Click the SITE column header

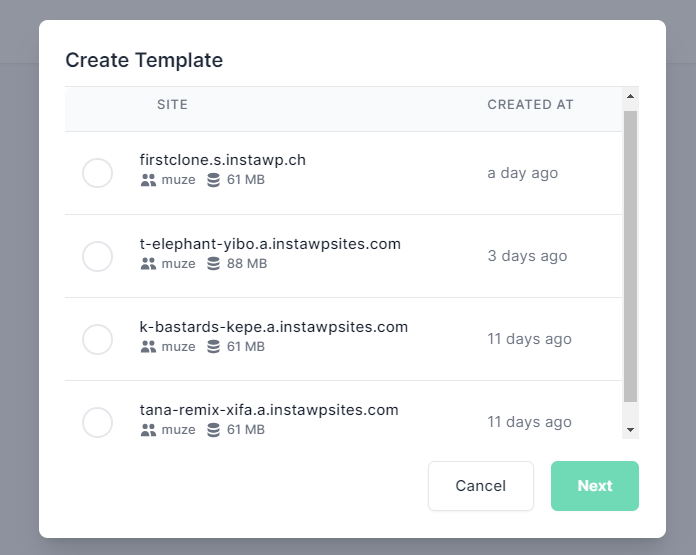pyautogui.click(x=172, y=104)
